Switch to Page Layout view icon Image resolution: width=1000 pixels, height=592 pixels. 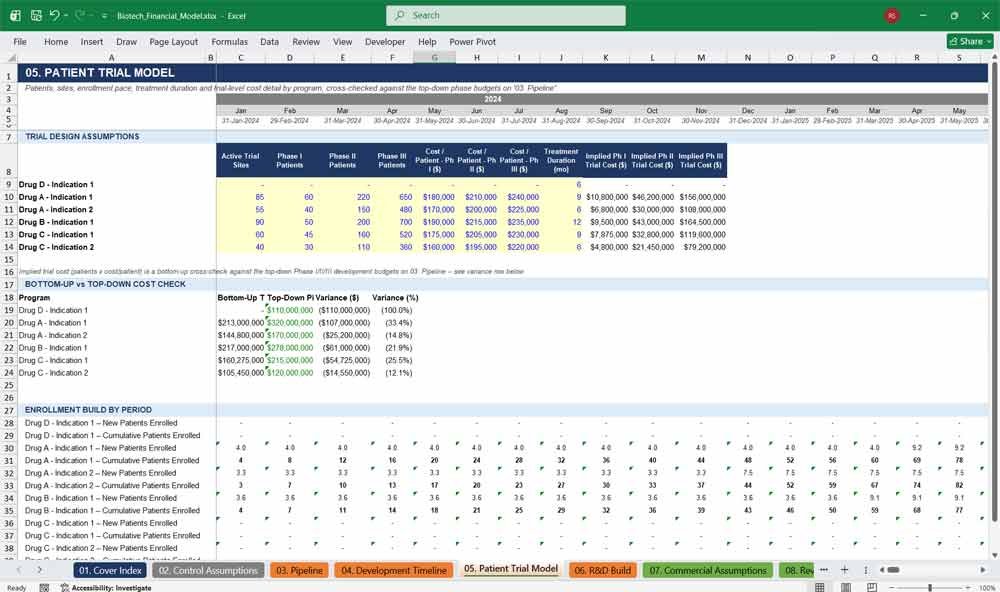(x=846, y=587)
